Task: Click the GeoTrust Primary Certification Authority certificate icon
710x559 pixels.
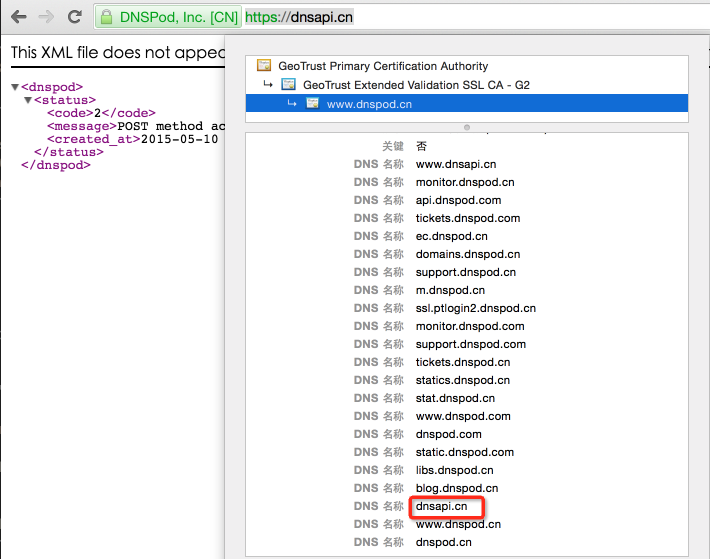Action: click(264, 66)
